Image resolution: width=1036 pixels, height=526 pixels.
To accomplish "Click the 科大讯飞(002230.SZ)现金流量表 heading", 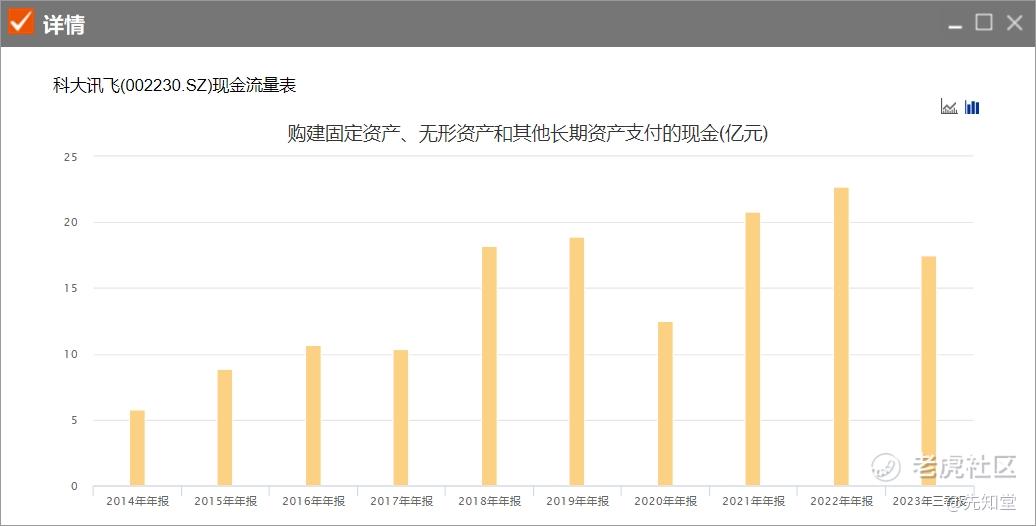I will (x=174, y=85).
